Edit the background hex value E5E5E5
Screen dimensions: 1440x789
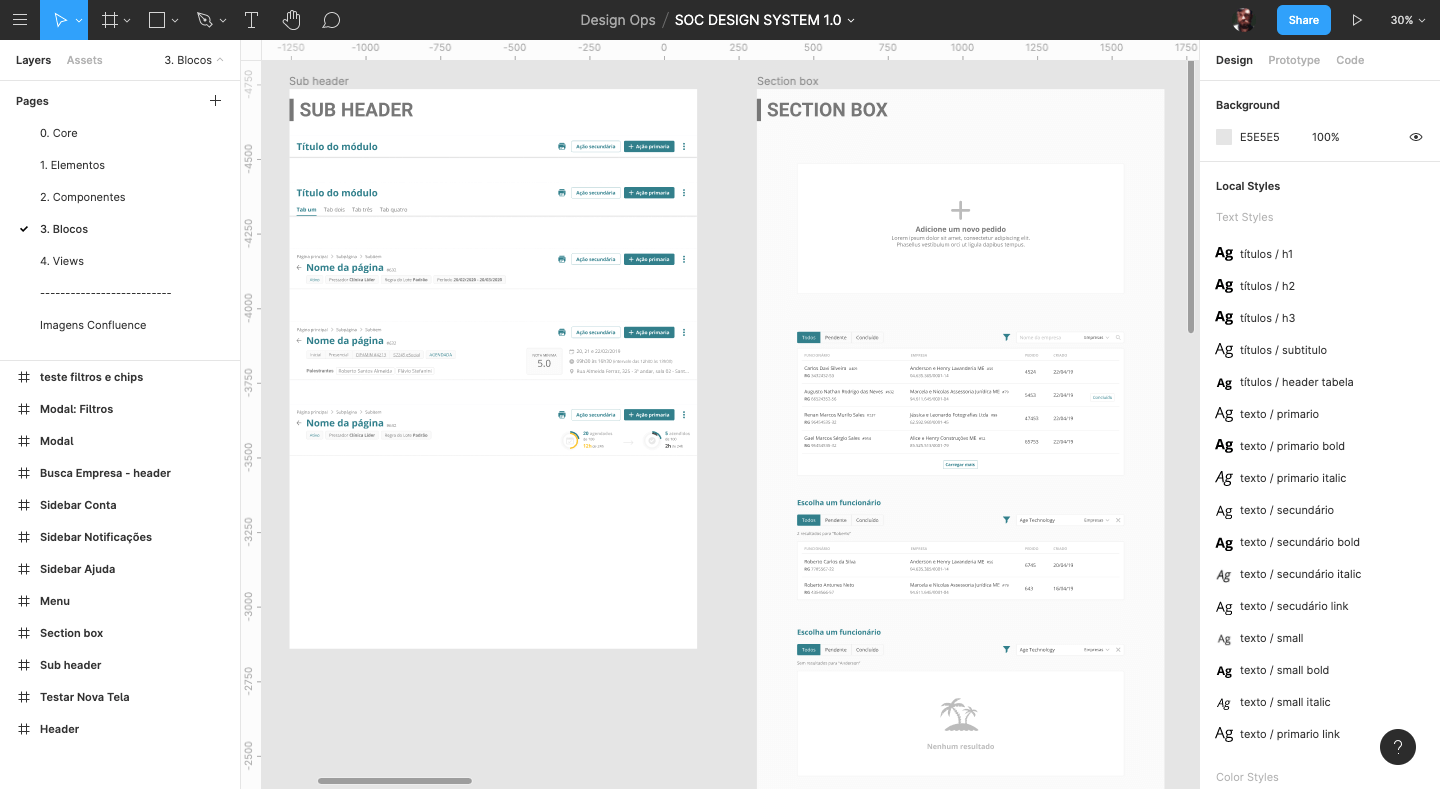[x=1259, y=137]
